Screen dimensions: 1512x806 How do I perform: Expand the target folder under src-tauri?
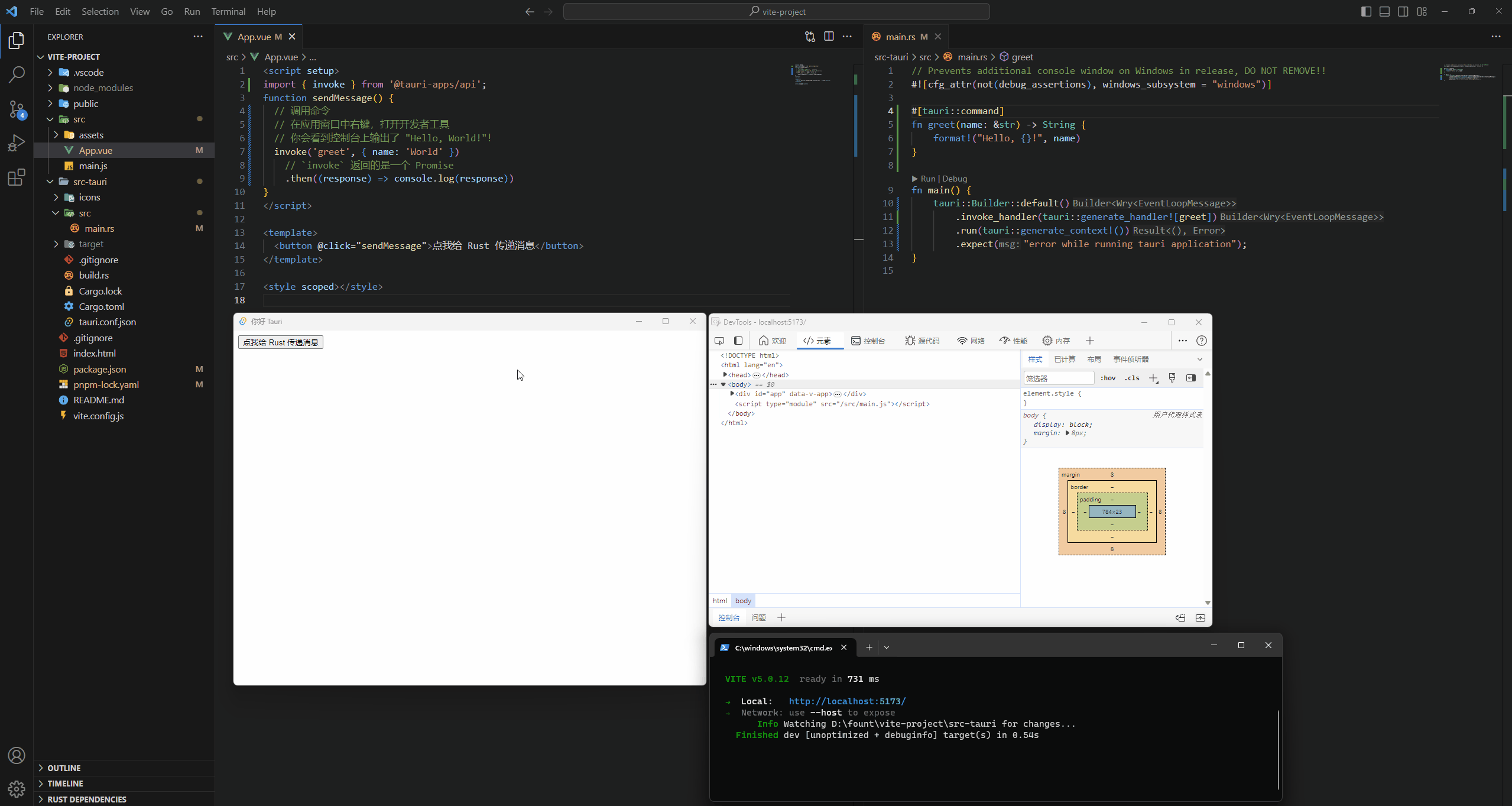click(57, 244)
